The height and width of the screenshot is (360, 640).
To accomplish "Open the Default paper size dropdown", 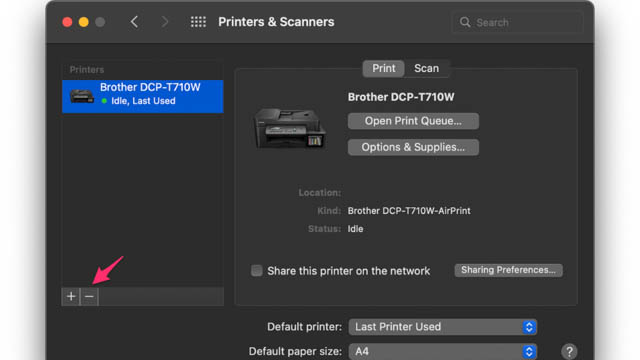I will click(x=443, y=351).
